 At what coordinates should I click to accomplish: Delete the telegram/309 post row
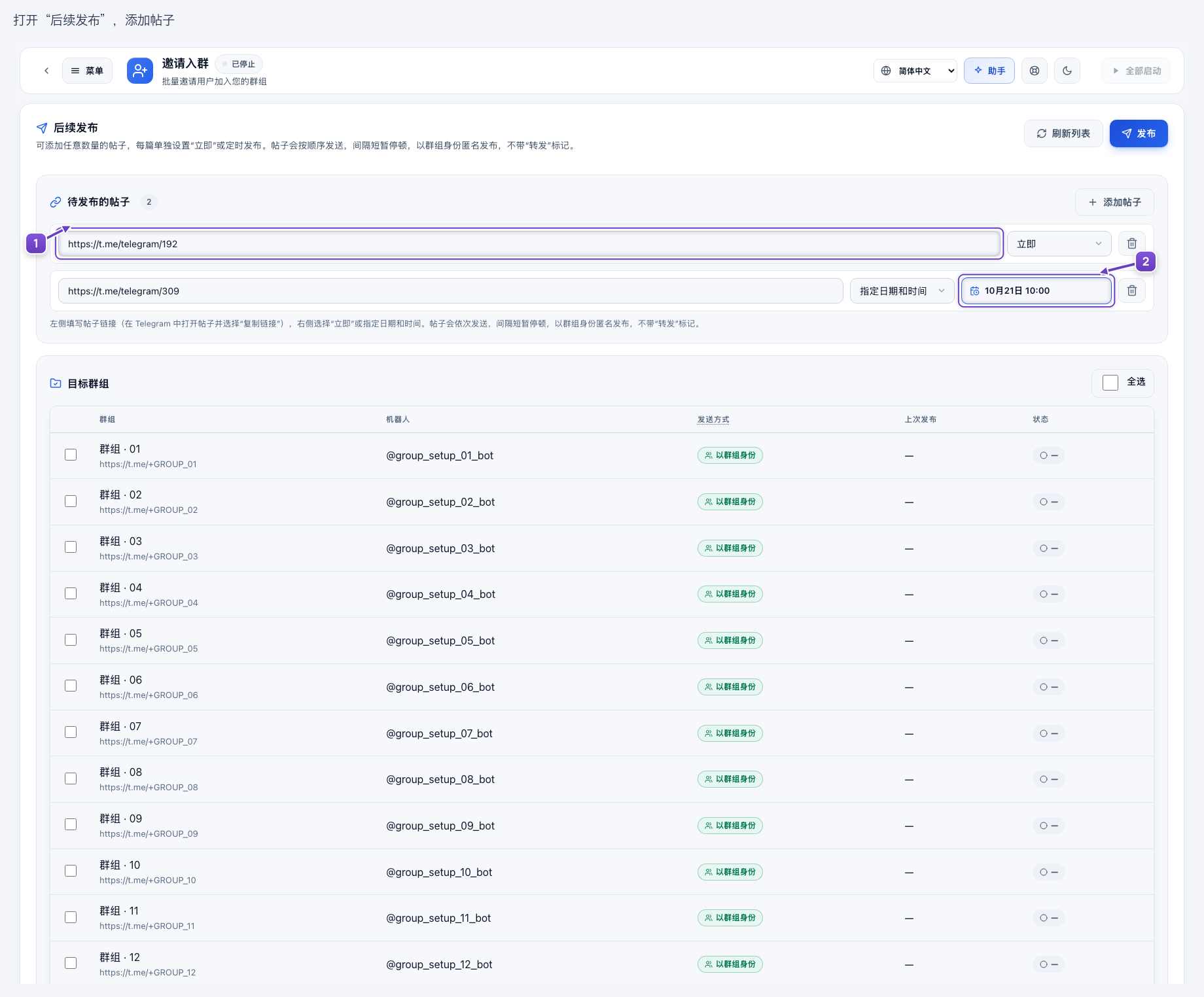pyautogui.click(x=1132, y=291)
